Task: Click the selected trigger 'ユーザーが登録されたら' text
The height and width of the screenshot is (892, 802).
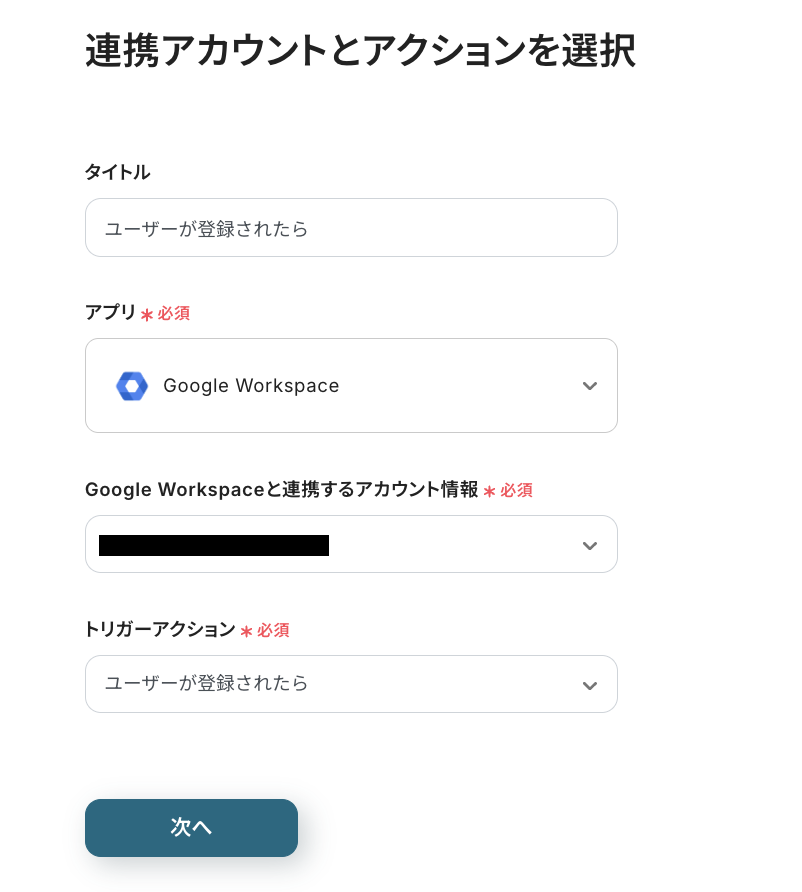Action: point(207,684)
